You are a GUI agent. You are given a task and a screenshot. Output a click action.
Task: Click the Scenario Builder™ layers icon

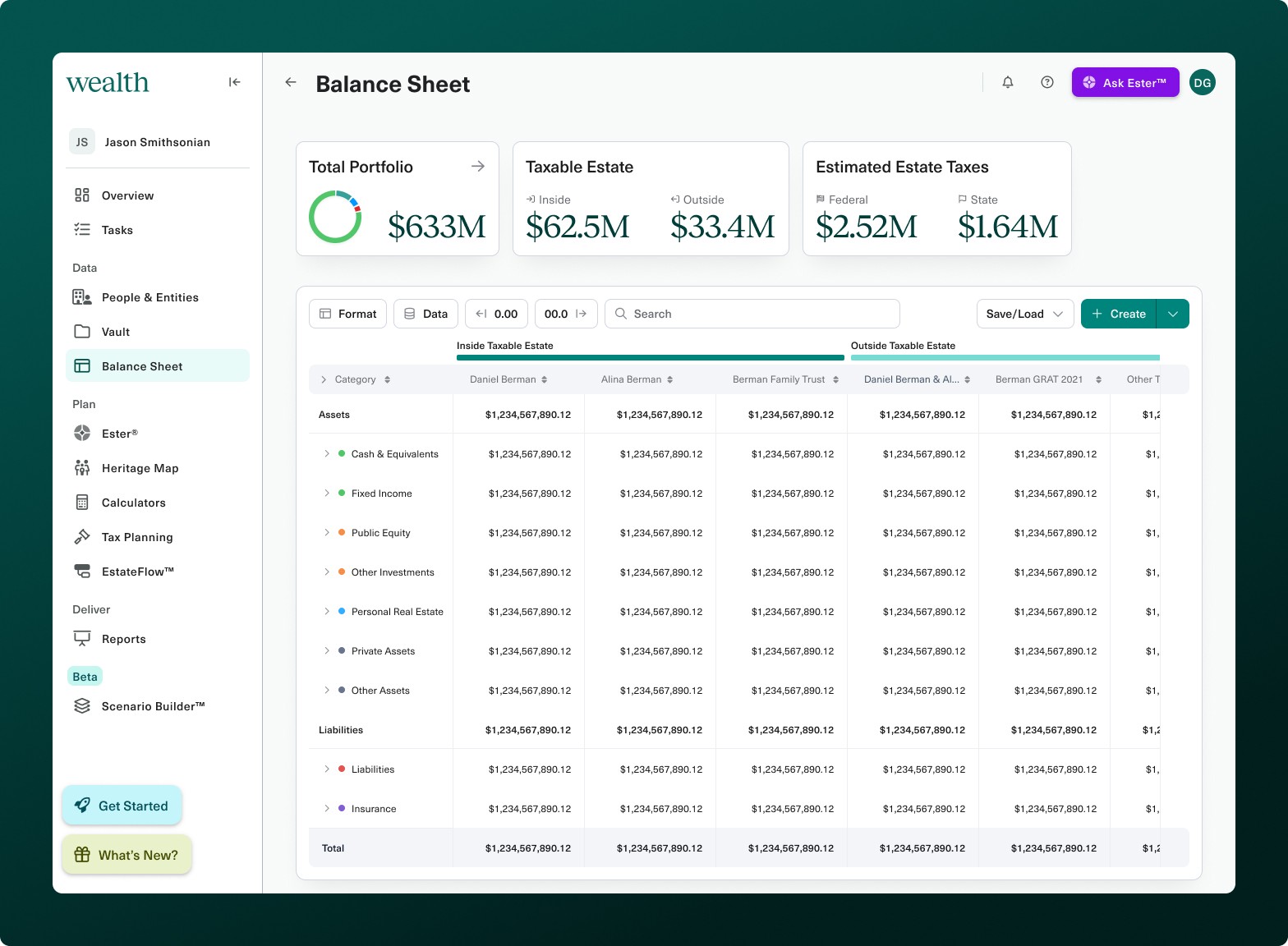[x=82, y=706]
